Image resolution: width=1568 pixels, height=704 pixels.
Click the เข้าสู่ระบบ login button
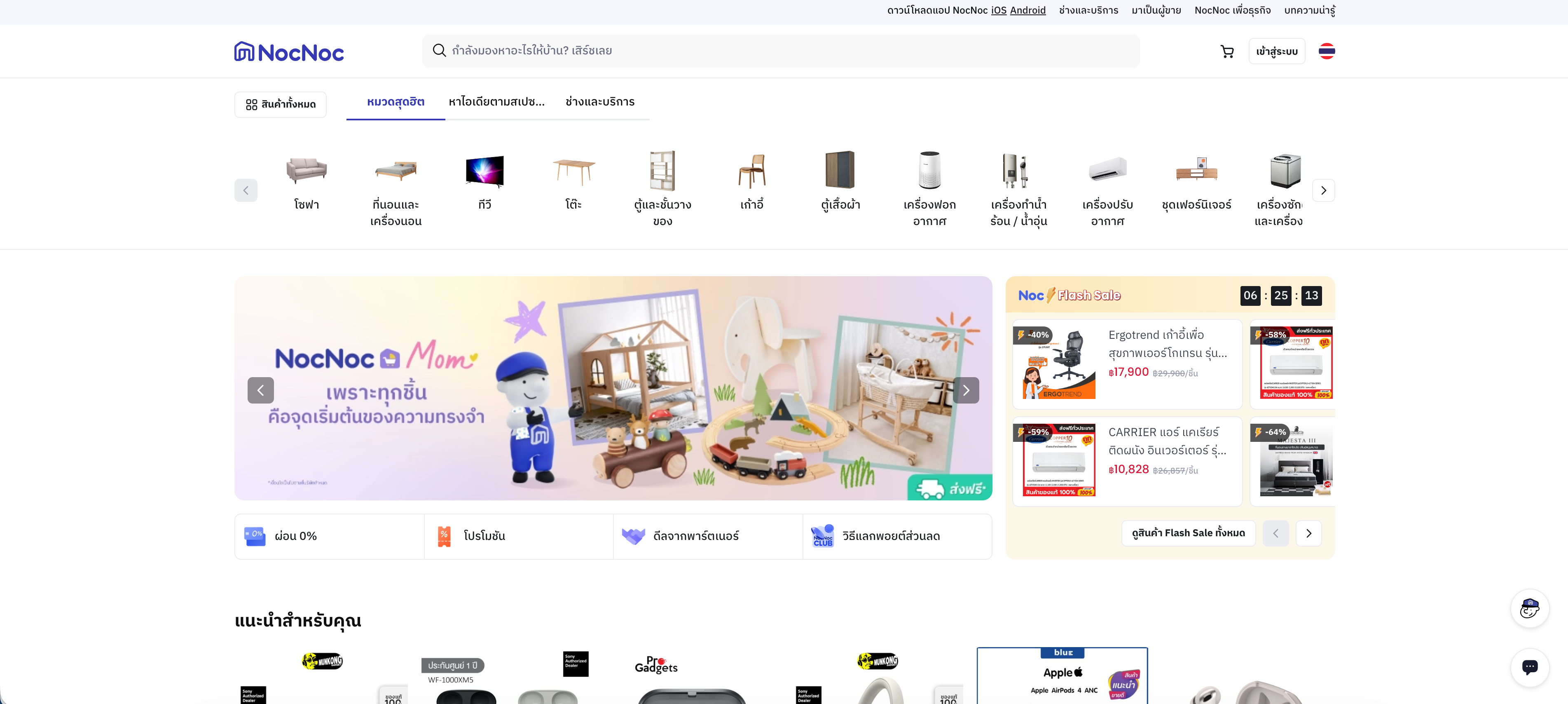tap(1276, 51)
